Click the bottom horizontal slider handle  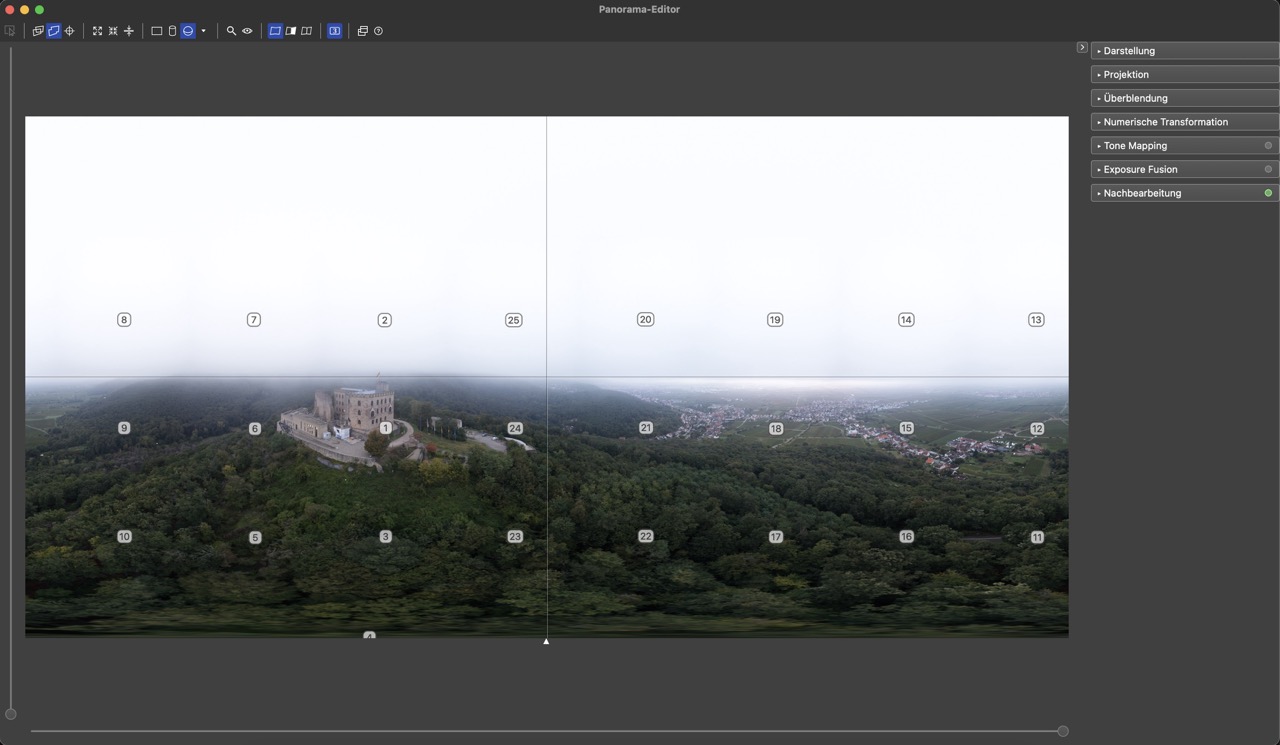coord(1062,731)
